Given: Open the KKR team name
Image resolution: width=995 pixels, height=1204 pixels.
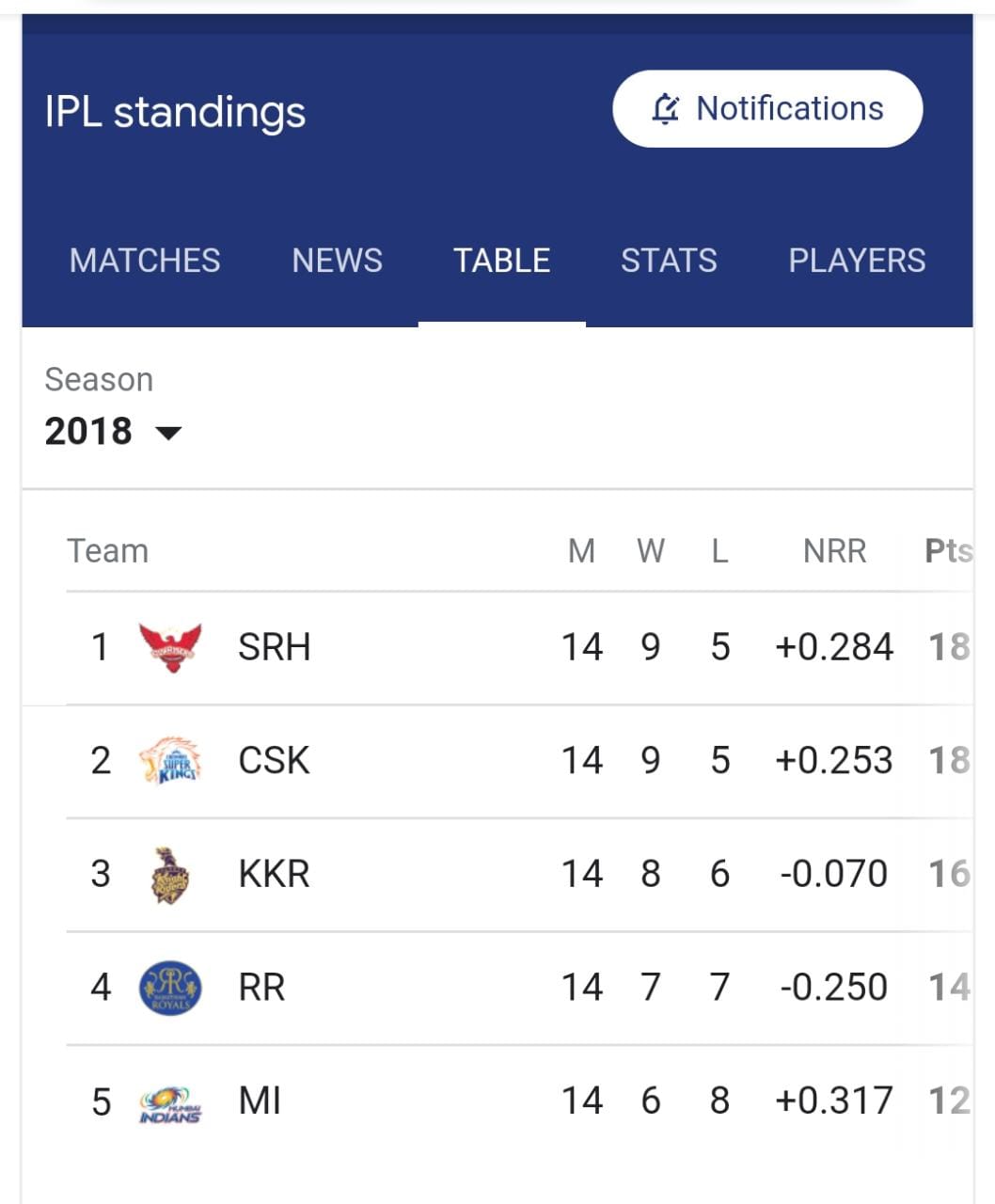Looking at the screenshot, I should [274, 875].
